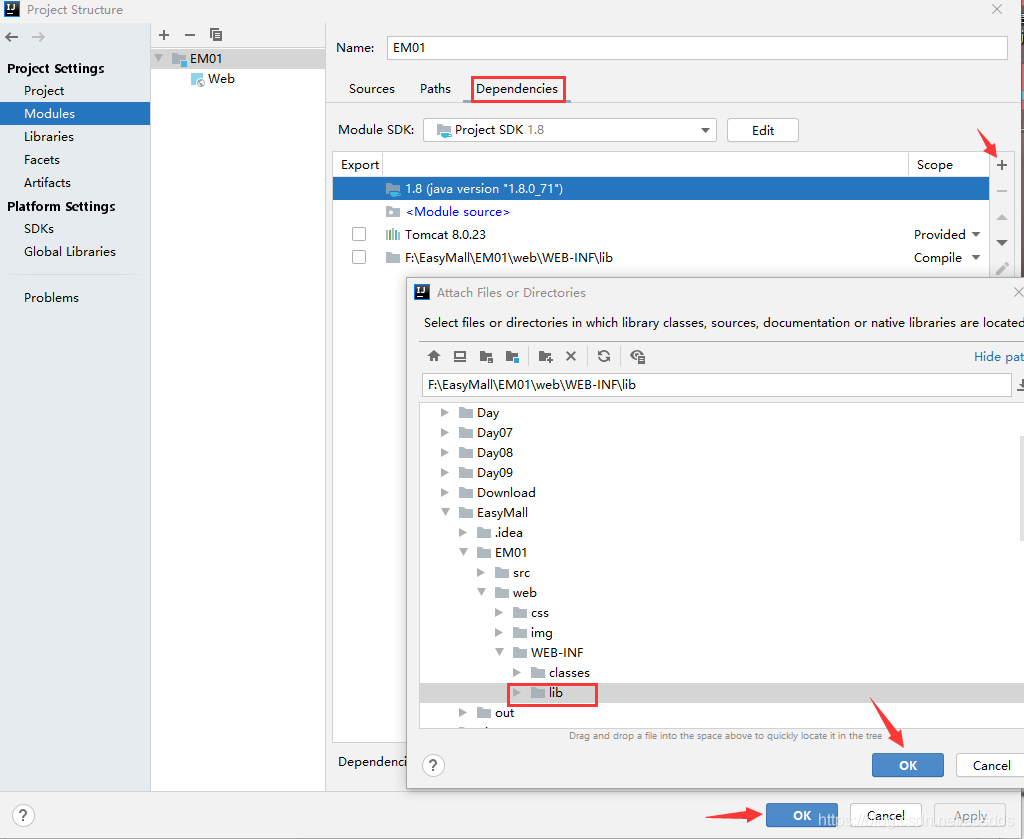This screenshot has height=839, width=1024.
Task: Refresh the file chooser tree
Action: pos(604,356)
